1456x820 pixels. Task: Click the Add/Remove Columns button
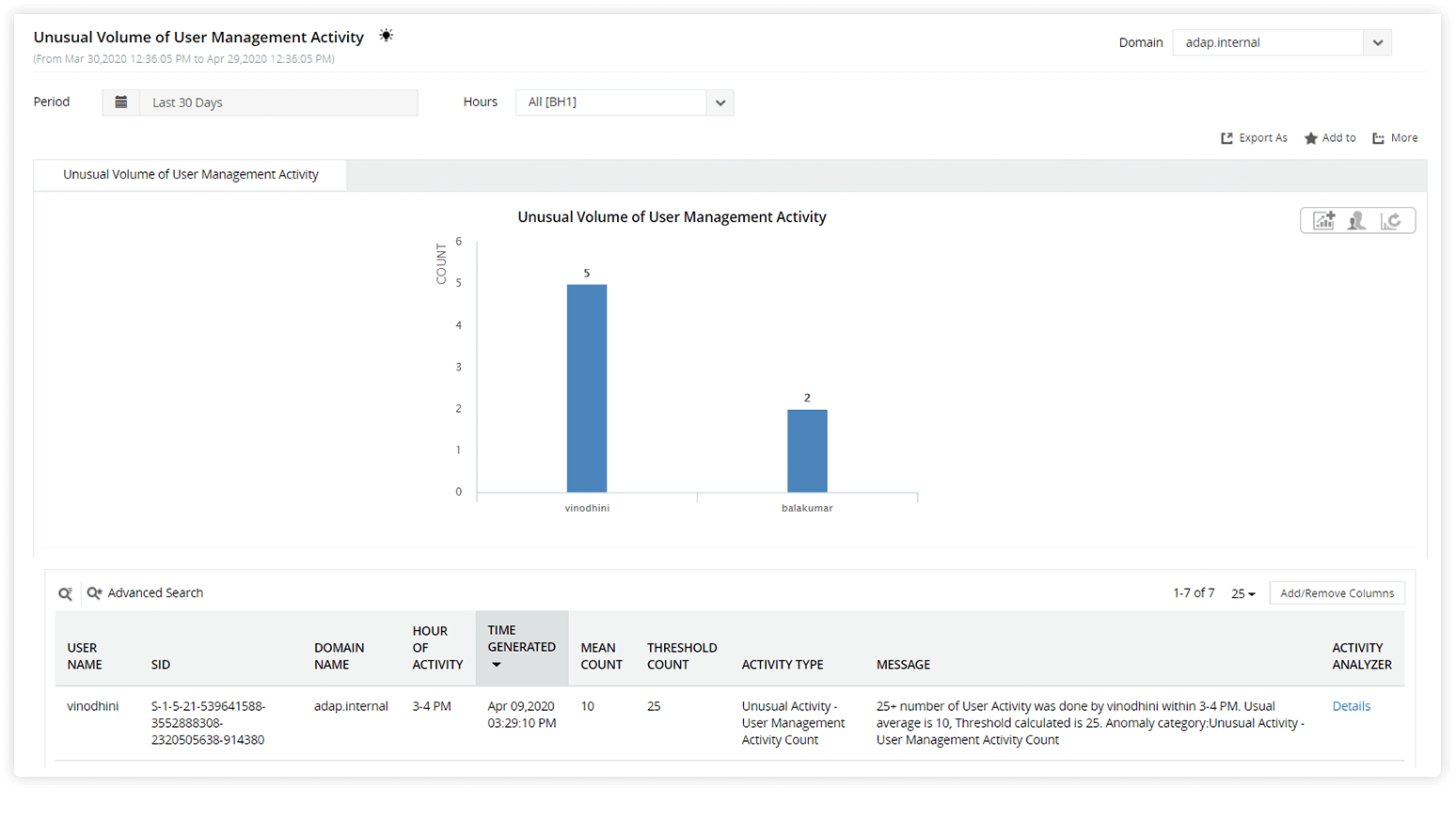(1337, 592)
